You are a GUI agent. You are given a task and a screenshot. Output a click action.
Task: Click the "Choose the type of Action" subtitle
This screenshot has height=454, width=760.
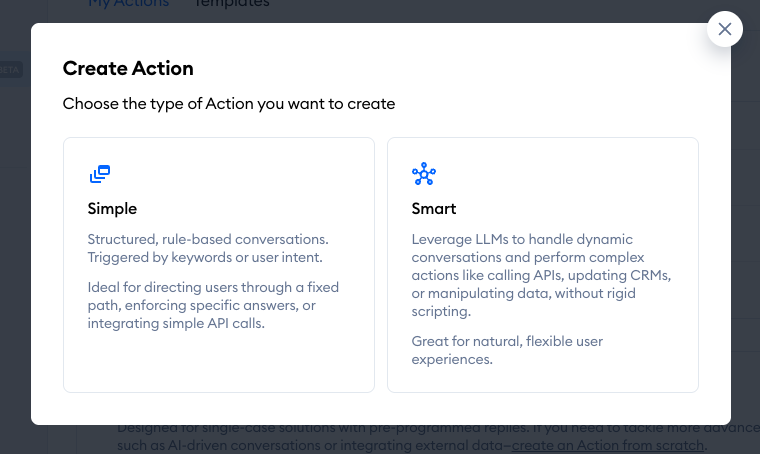(229, 104)
